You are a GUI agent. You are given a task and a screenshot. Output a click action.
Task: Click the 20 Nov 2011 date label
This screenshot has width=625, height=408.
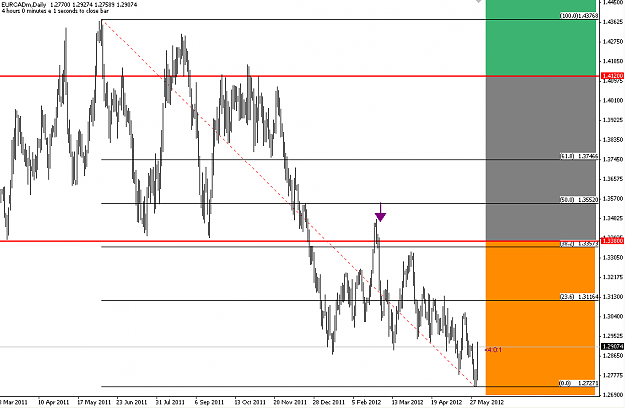click(x=290, y=402)
